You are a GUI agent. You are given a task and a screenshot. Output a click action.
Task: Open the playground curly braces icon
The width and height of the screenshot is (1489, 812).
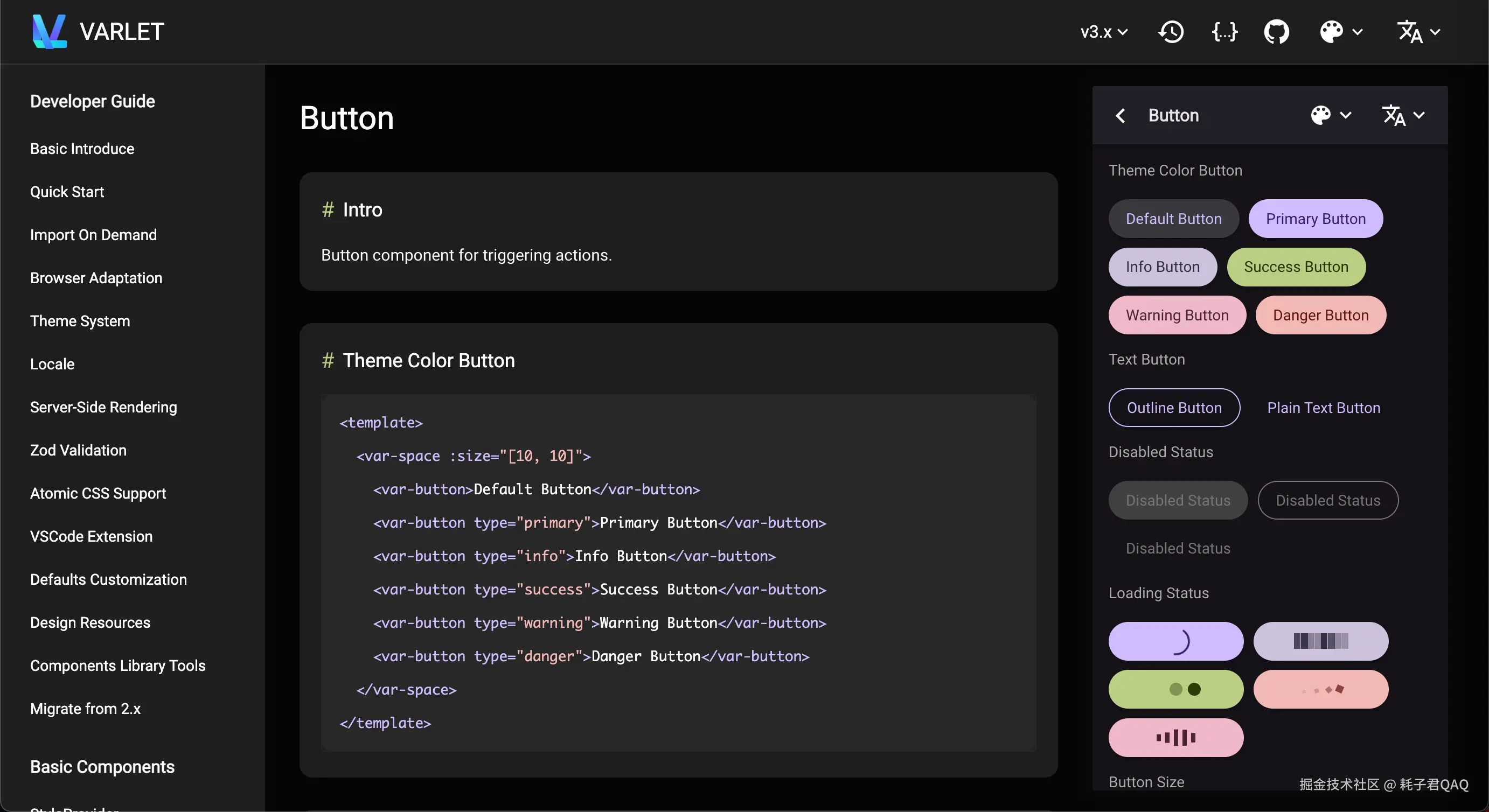coord(1224,32)
